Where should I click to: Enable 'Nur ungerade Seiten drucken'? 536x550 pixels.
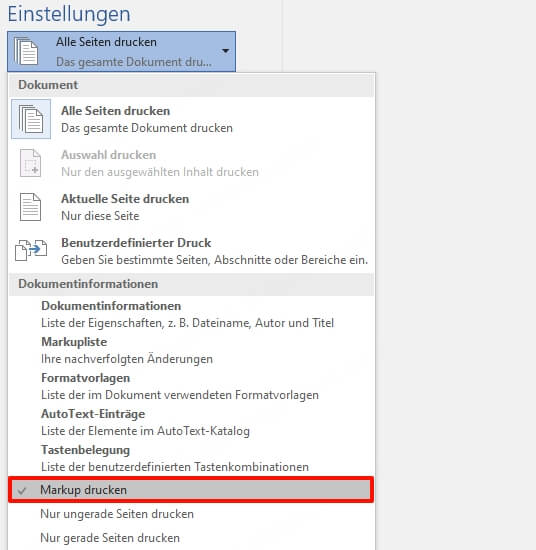point(192,514)
